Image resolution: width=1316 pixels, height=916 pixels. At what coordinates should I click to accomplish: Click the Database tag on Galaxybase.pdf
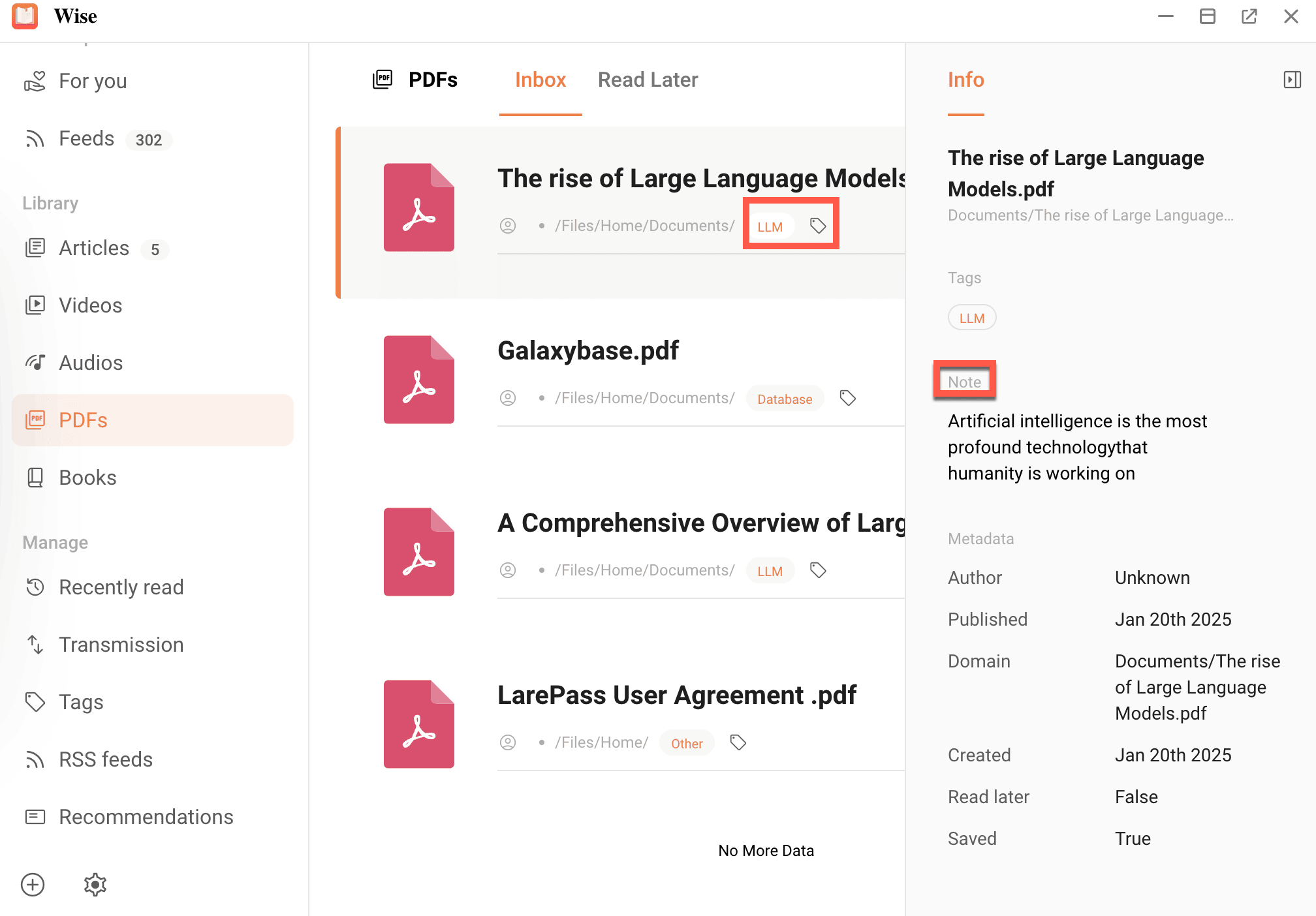785,398
